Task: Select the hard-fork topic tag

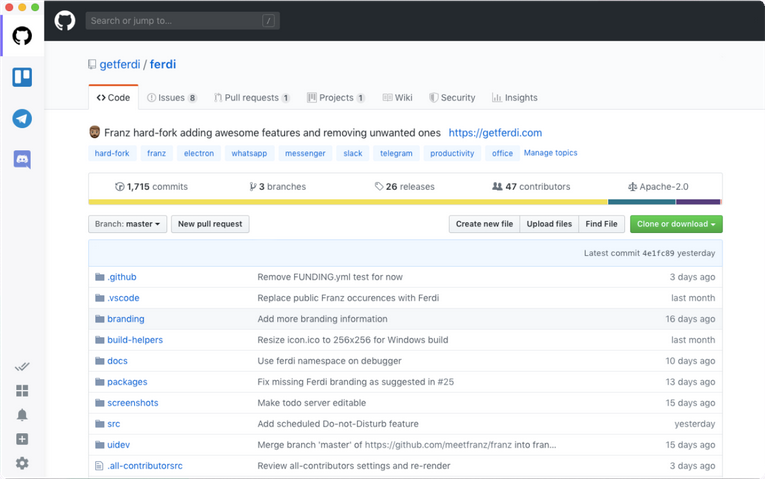Action: (x=112, y=153)
